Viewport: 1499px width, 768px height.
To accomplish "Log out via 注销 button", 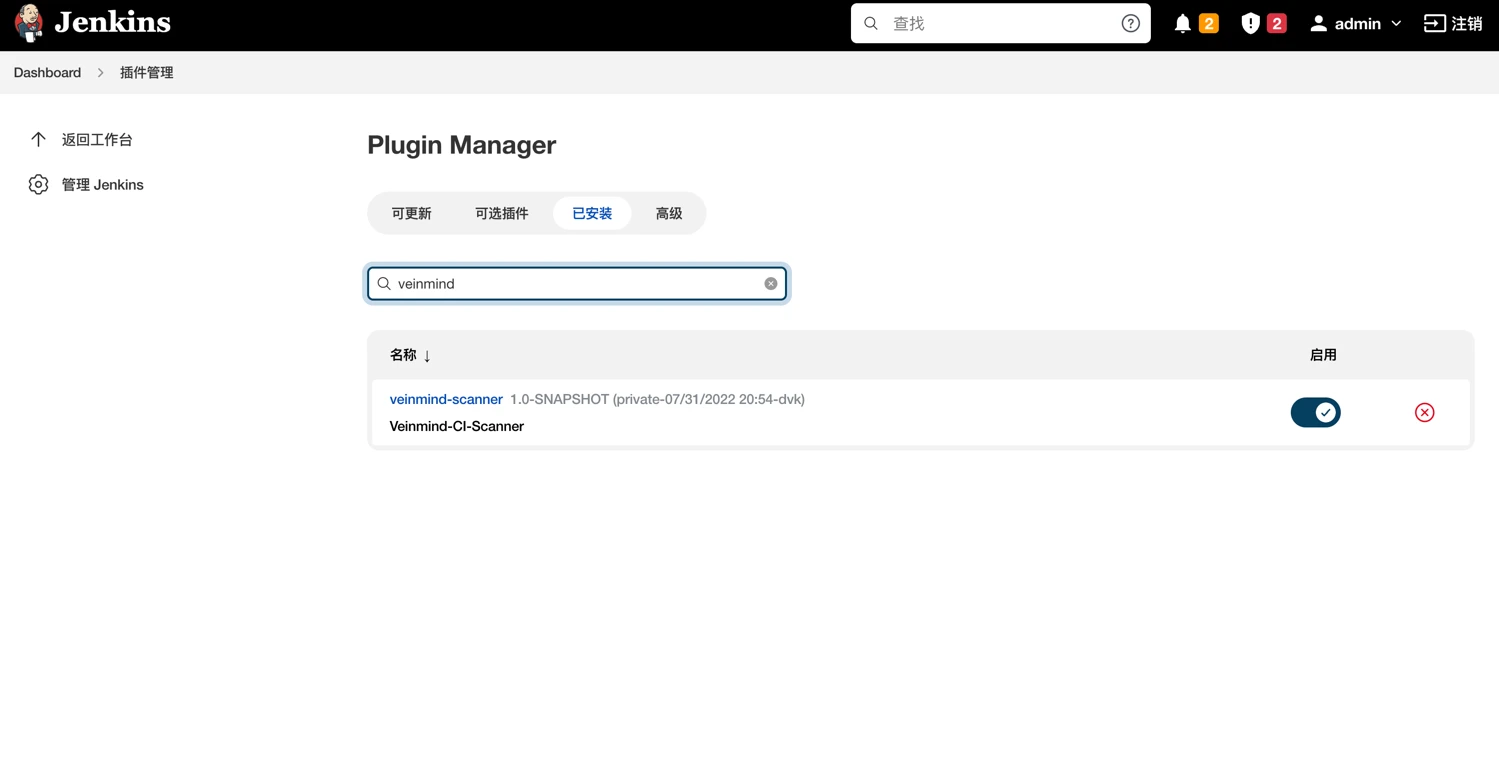I will [x=1453, y=23].
